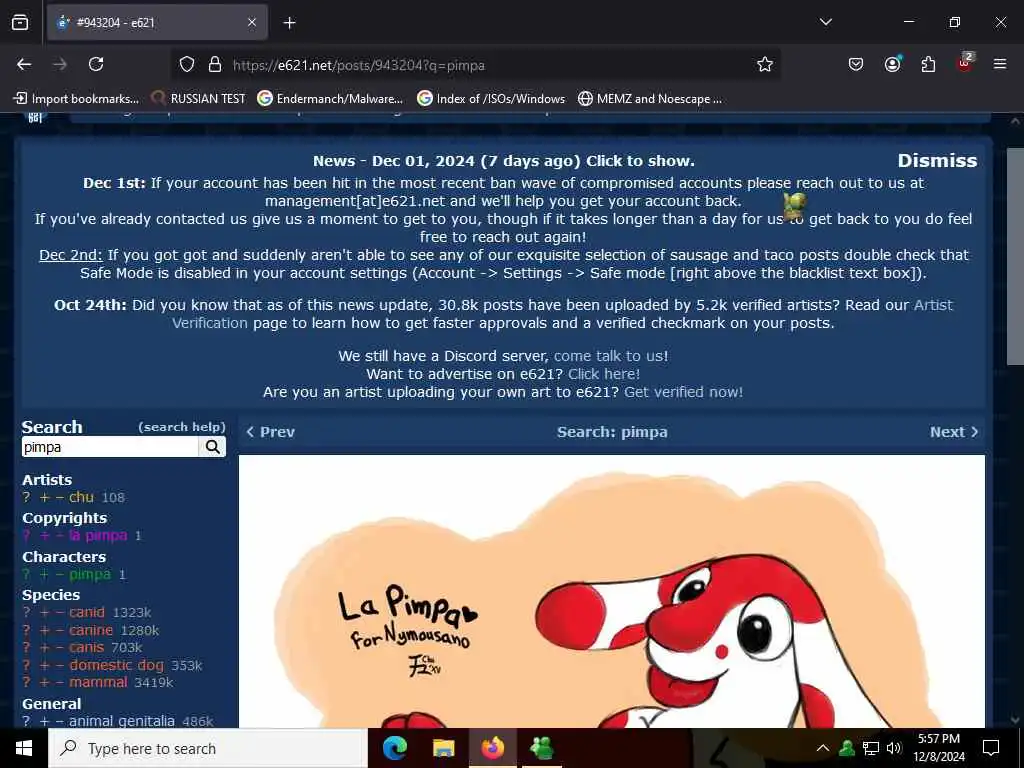Open the canis species tag

click(x=86, y=647)
